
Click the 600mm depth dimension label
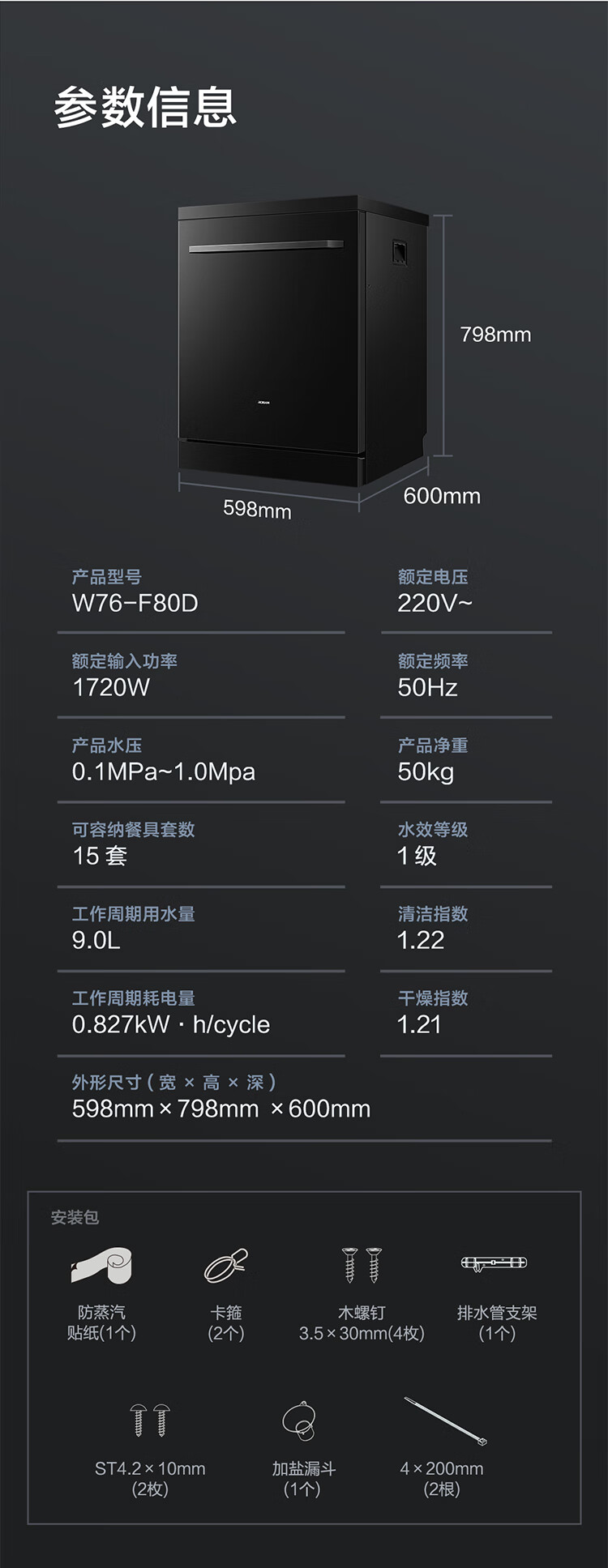tap(442, 496)
